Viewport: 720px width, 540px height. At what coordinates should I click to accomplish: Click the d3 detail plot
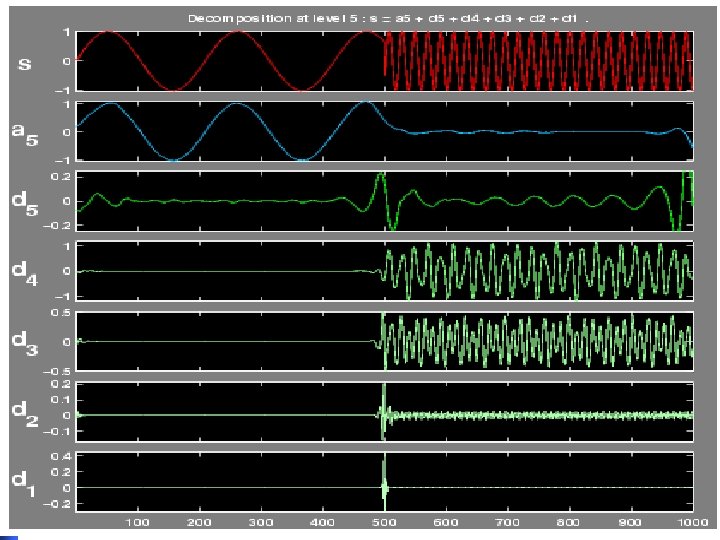coord(384,341)
